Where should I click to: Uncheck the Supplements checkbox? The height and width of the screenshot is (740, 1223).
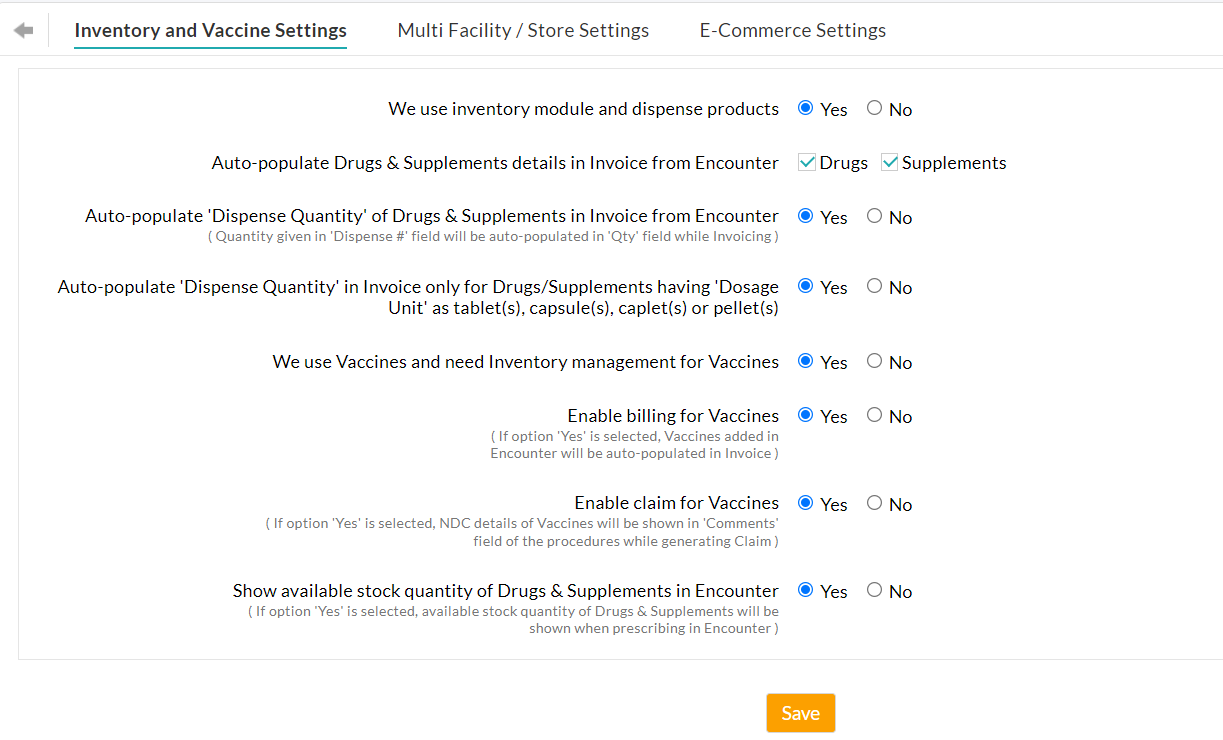click(889, 161)
